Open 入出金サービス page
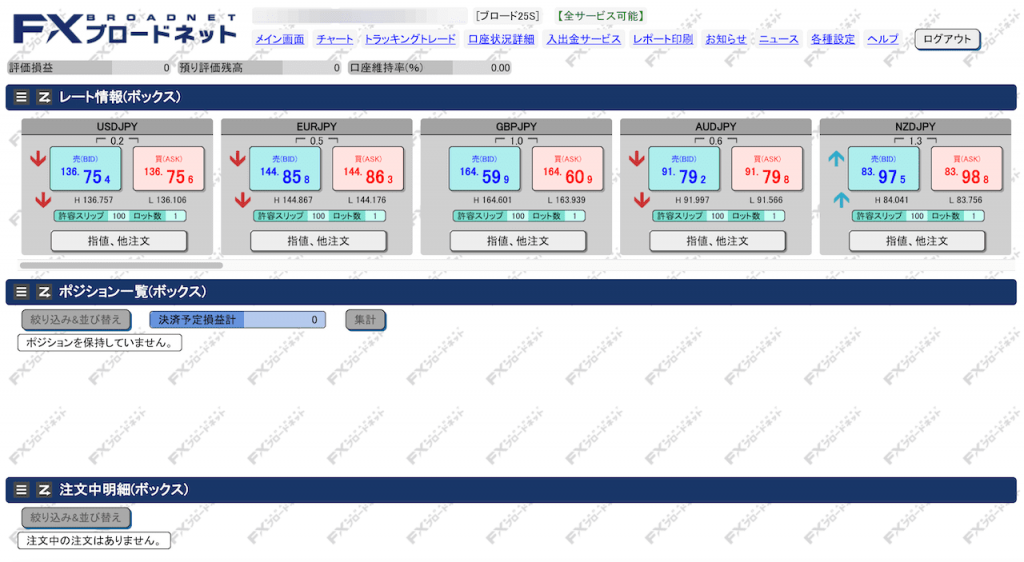The width and height of the screenshot is (1024, 562). tap(583, 39)
